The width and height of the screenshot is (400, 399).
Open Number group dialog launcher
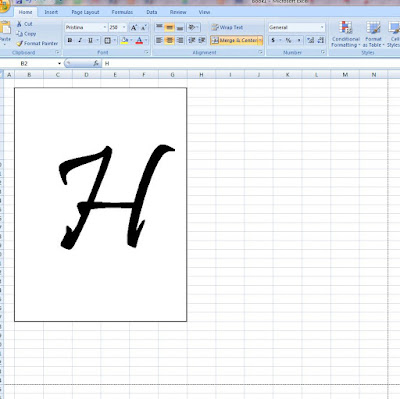[323, 52]
